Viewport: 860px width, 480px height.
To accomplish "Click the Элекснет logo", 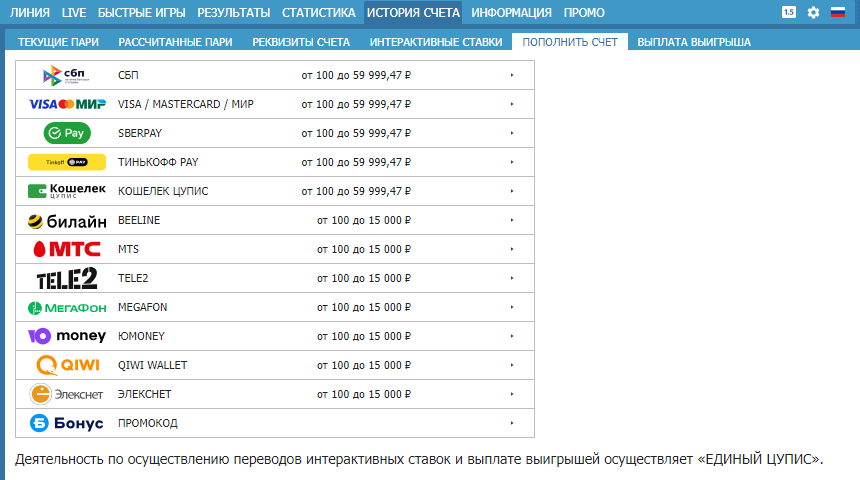I will (66, 394).
